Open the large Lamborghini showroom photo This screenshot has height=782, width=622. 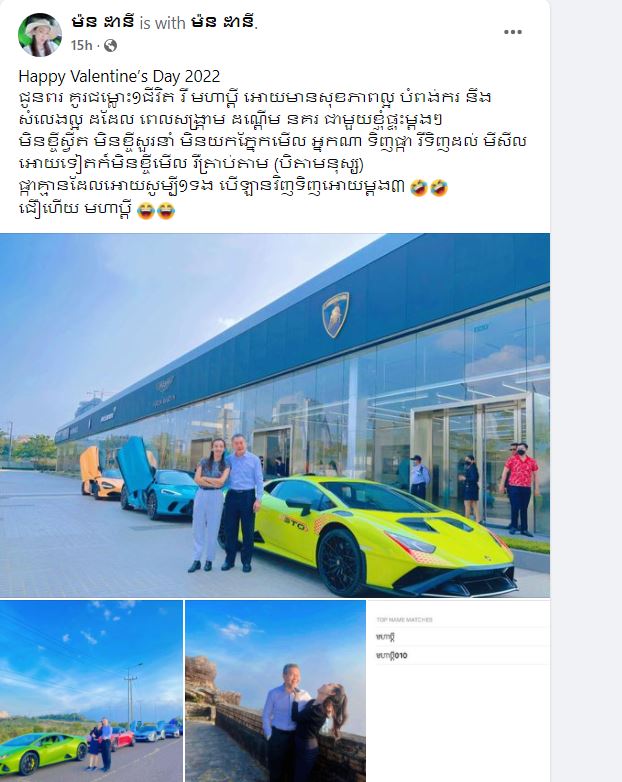(275, 415)
